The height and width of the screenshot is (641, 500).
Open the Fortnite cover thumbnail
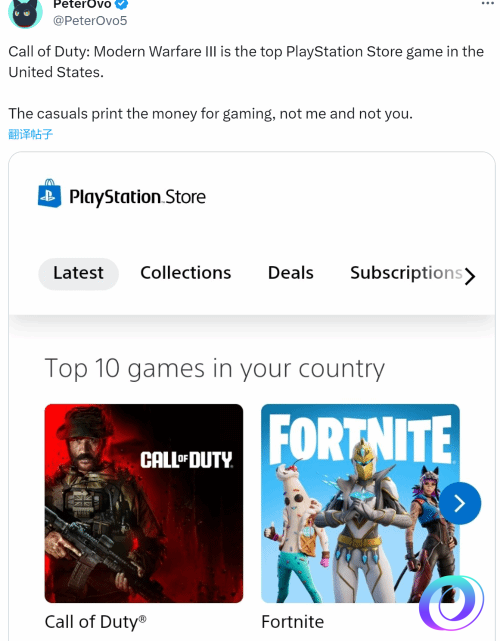tap(360, 503)
